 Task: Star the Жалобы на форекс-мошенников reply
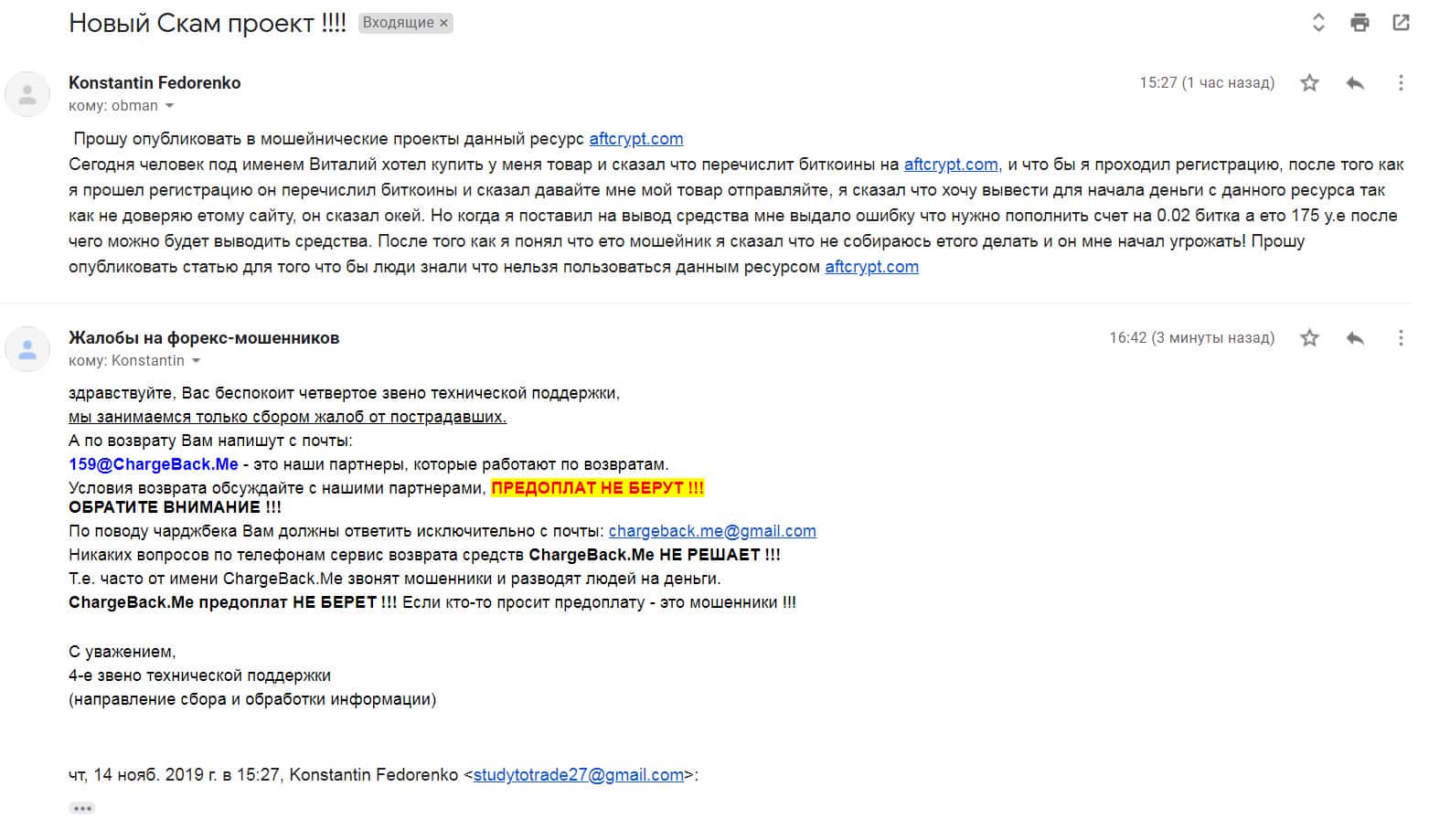point(1309,338)
